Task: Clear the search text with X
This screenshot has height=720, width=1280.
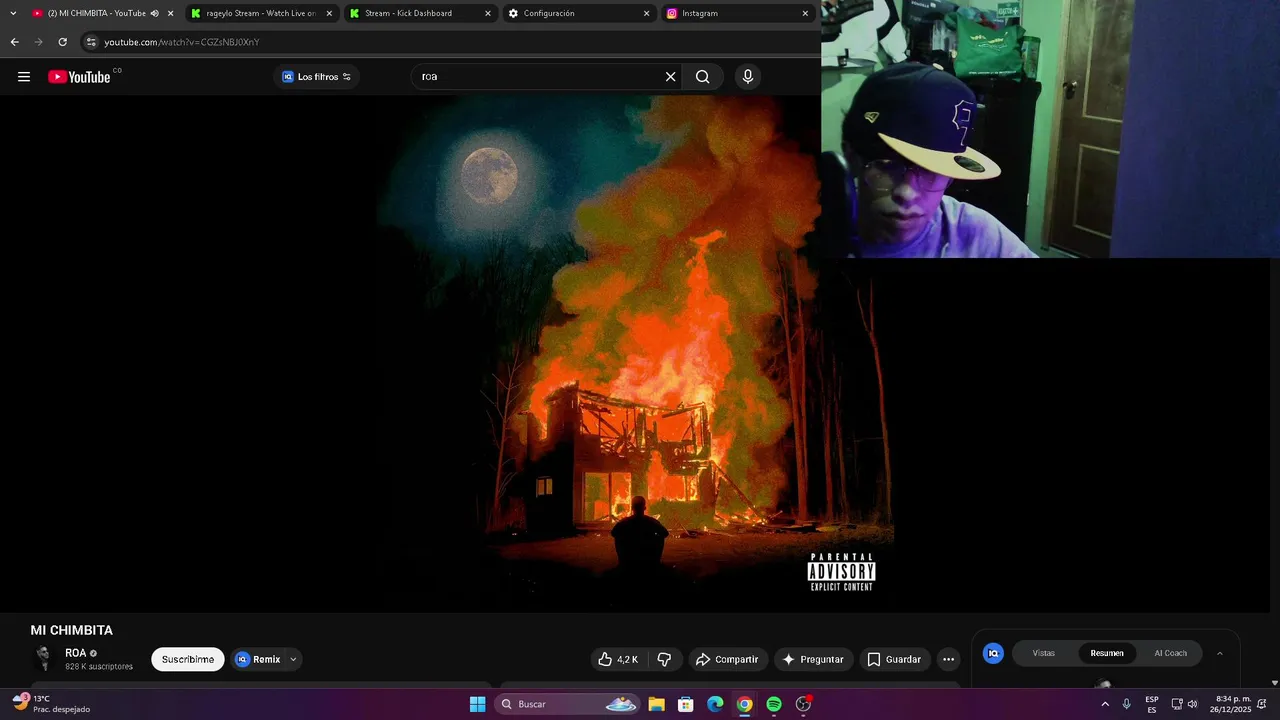Action: (x=671, y=77)
